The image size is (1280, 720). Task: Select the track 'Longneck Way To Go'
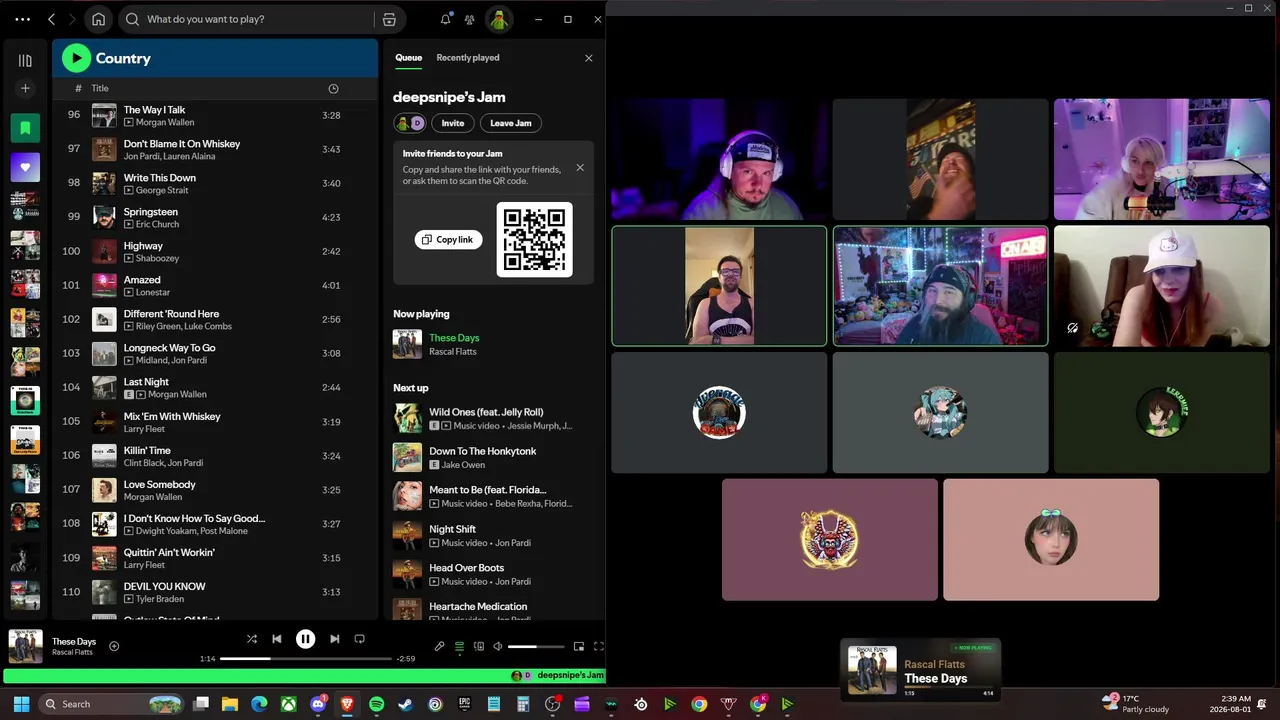(169, 348)
